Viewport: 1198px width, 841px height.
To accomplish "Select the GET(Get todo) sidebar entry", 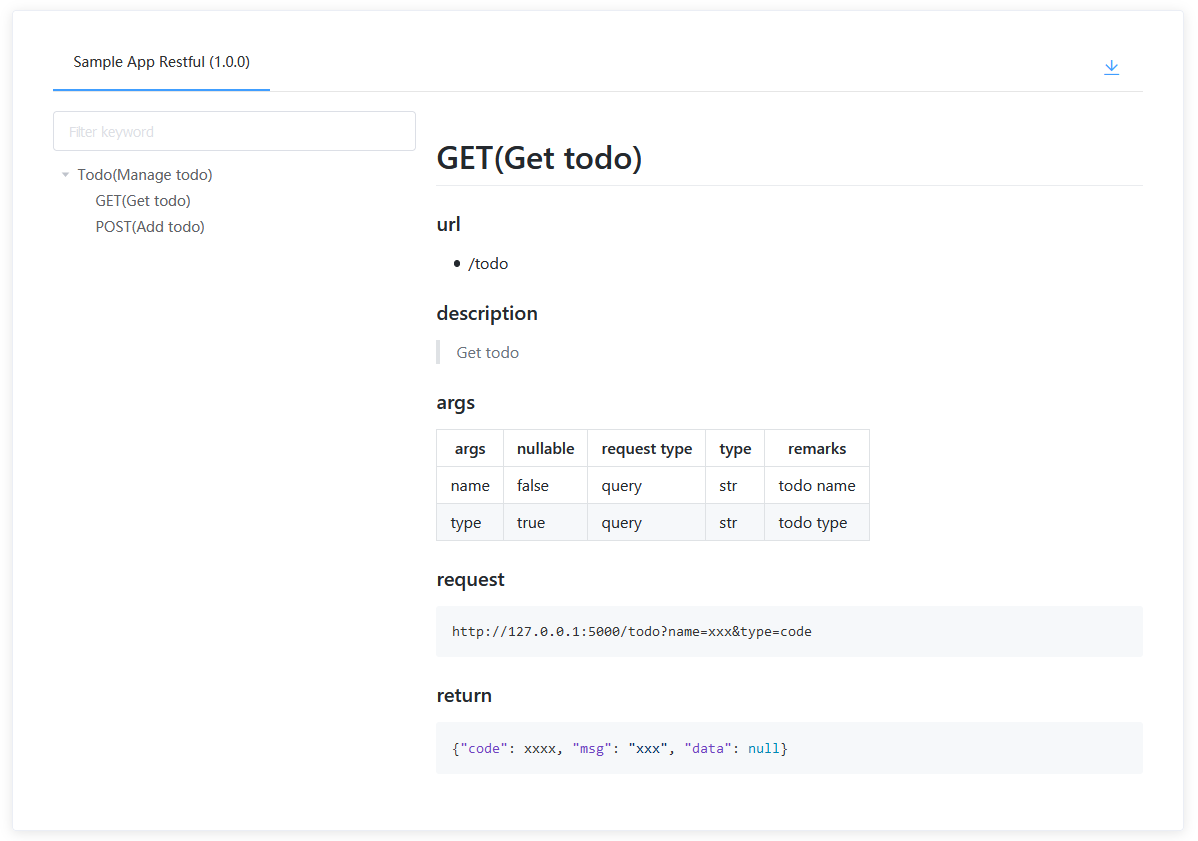I will pos(143,200).
